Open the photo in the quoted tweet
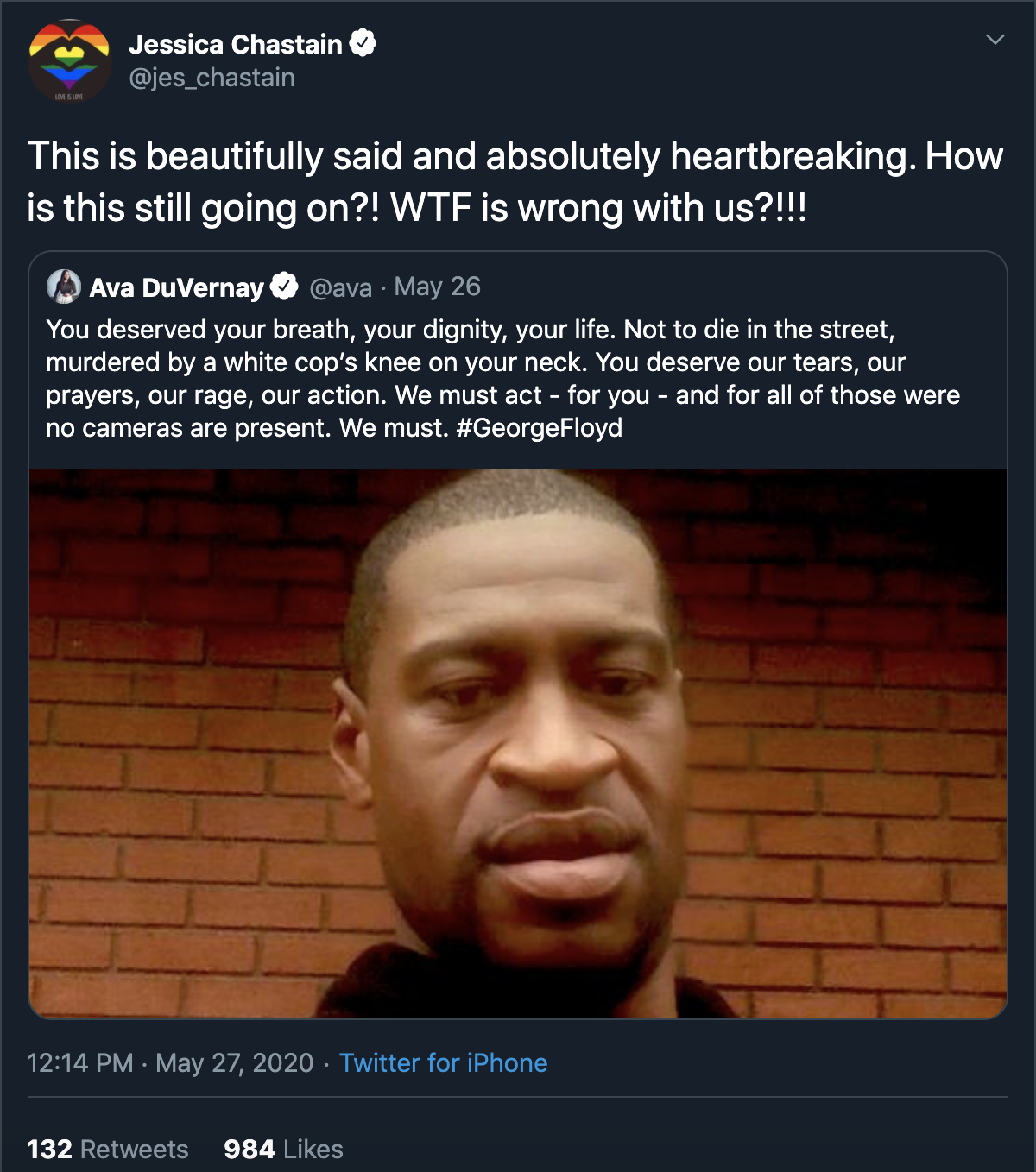This screenshot has height=1172, width=1036. point(518,742)
